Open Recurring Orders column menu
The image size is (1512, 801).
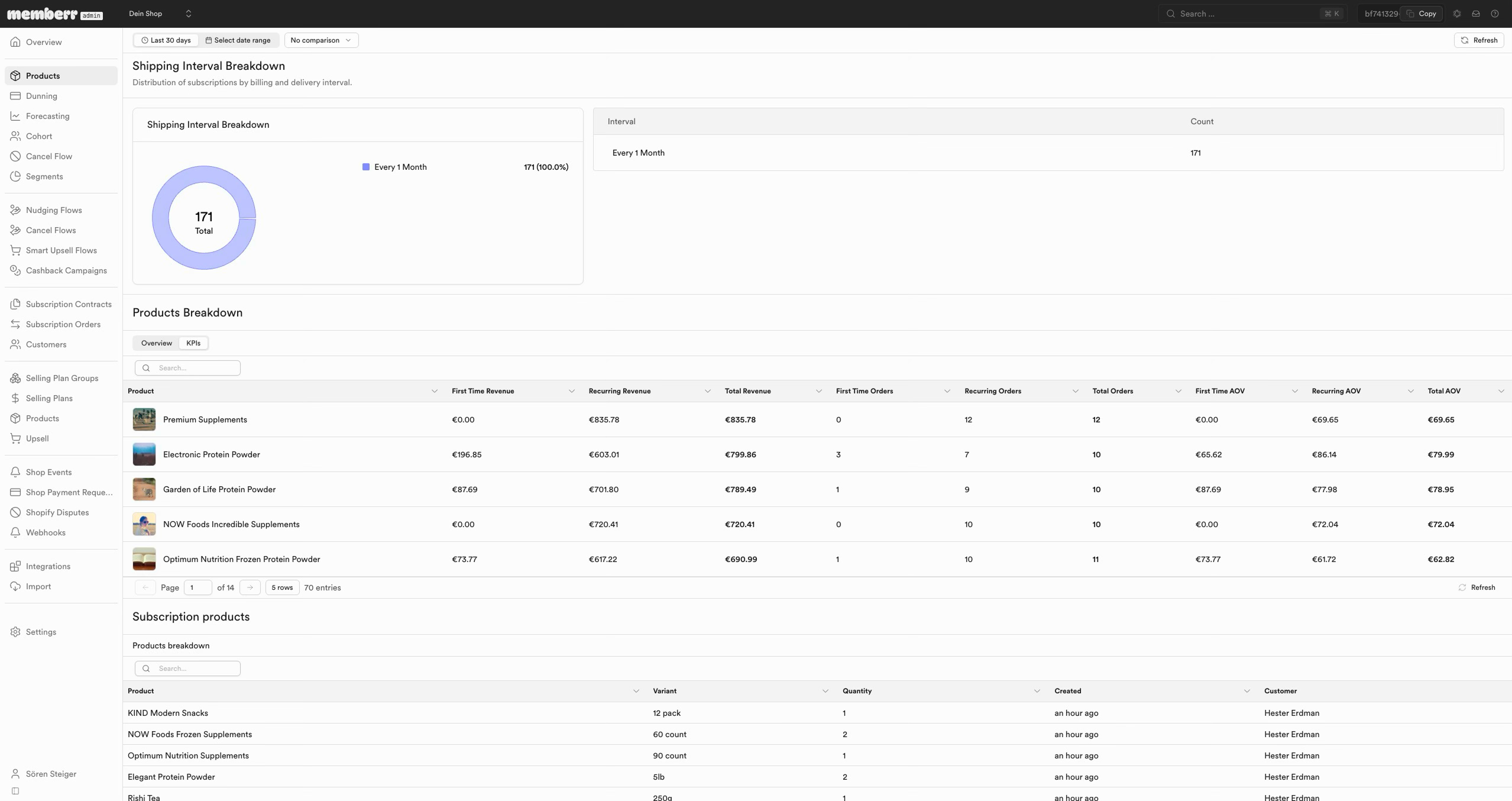tap(1076, 391)
